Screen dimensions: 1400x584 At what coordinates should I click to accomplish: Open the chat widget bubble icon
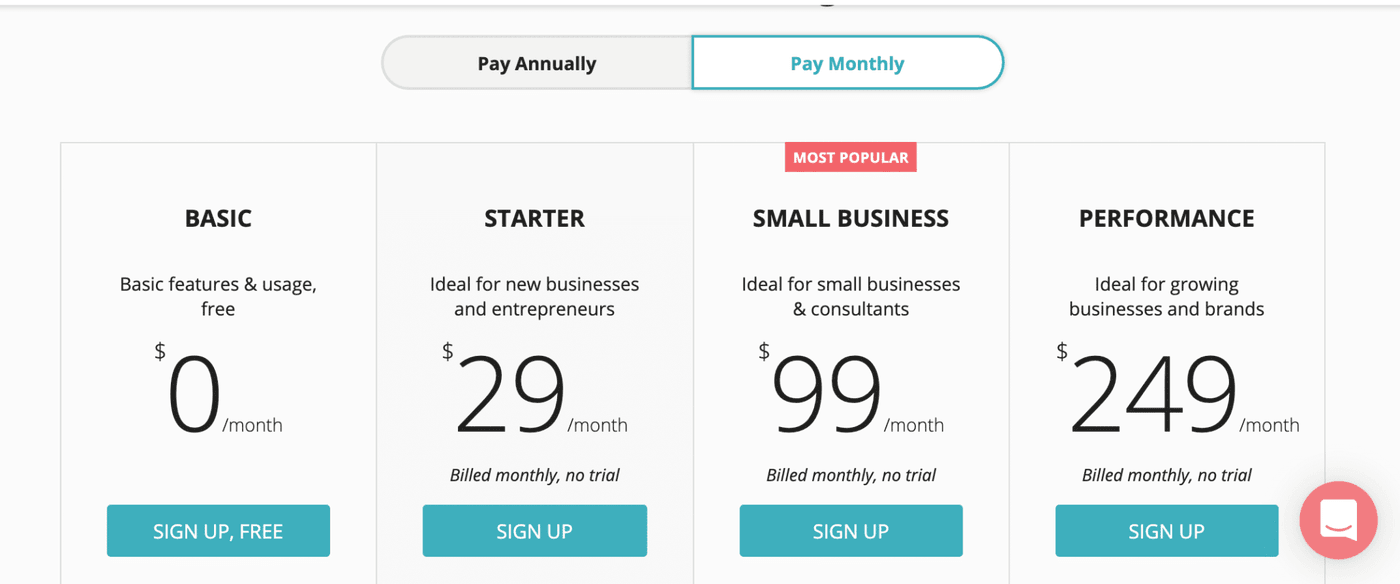click(1338, 520)
